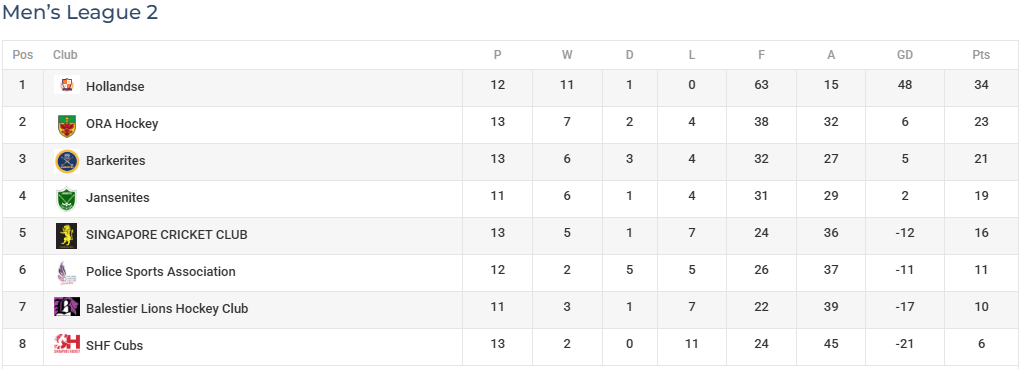Click the SHF Cubs red logo
The height and width of the screenshot is (369, 1021).
click(66, 344)
